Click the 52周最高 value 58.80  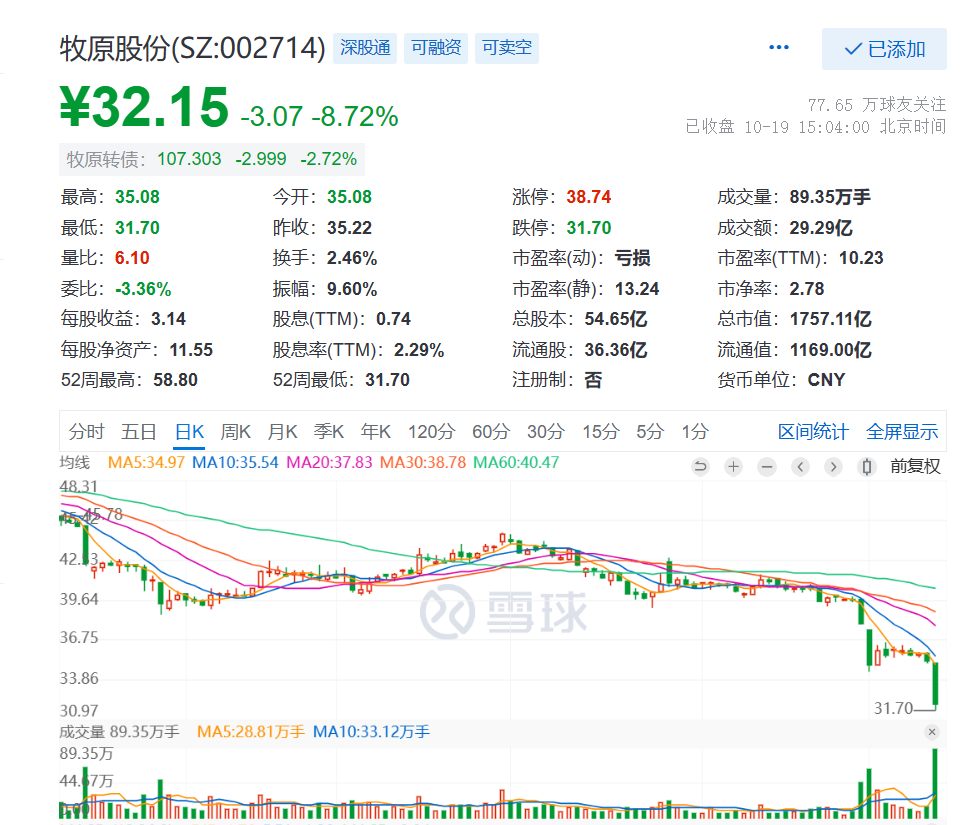[175, 380]
